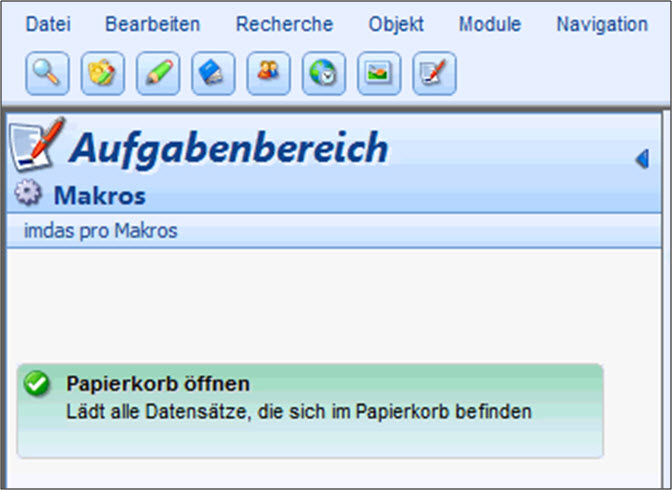Open the Objekt menu
The height and width of the screenshot is (490, 672).
click(396, 24)
